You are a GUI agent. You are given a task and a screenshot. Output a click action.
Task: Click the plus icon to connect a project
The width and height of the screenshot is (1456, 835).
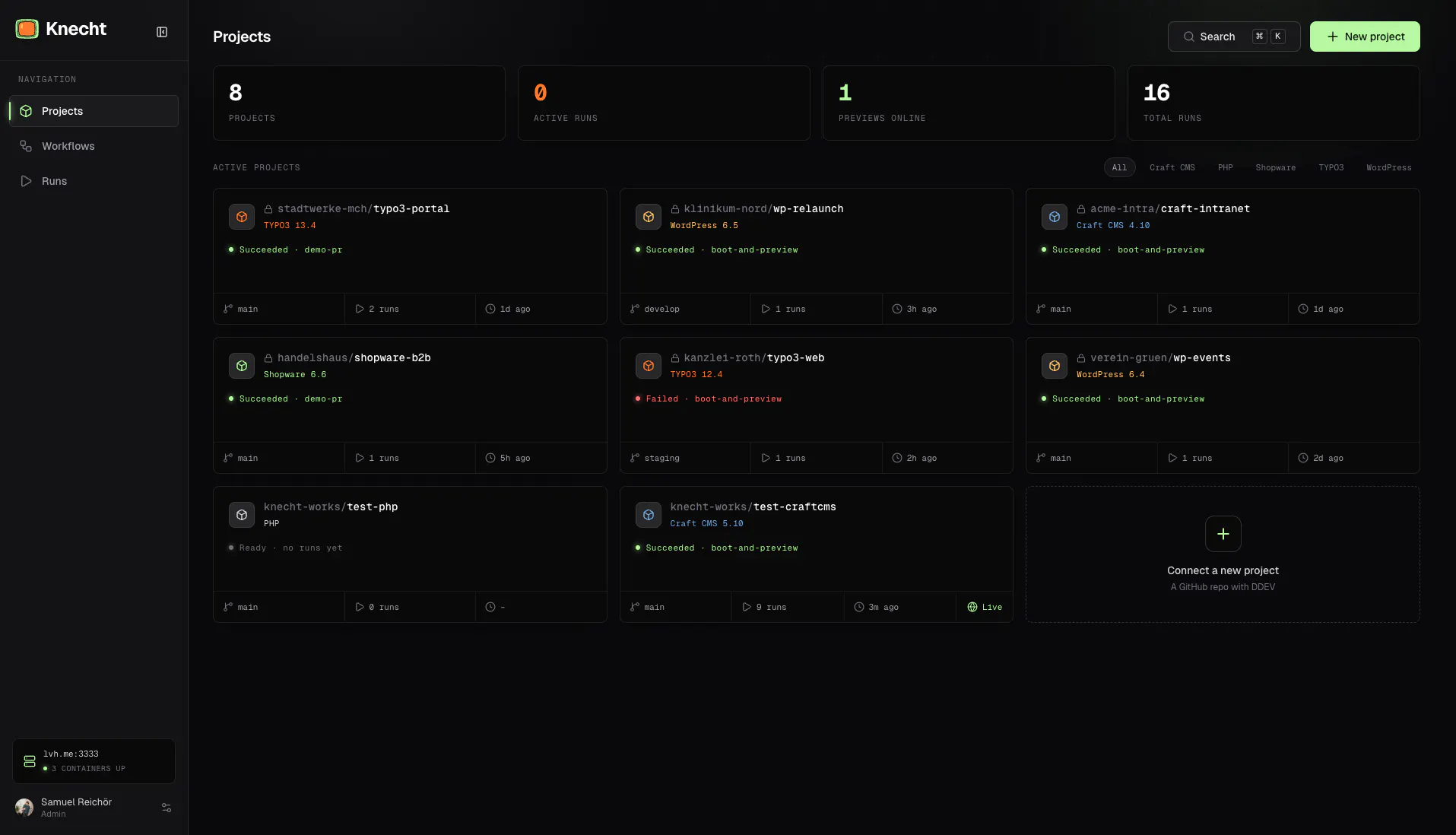1223,534
